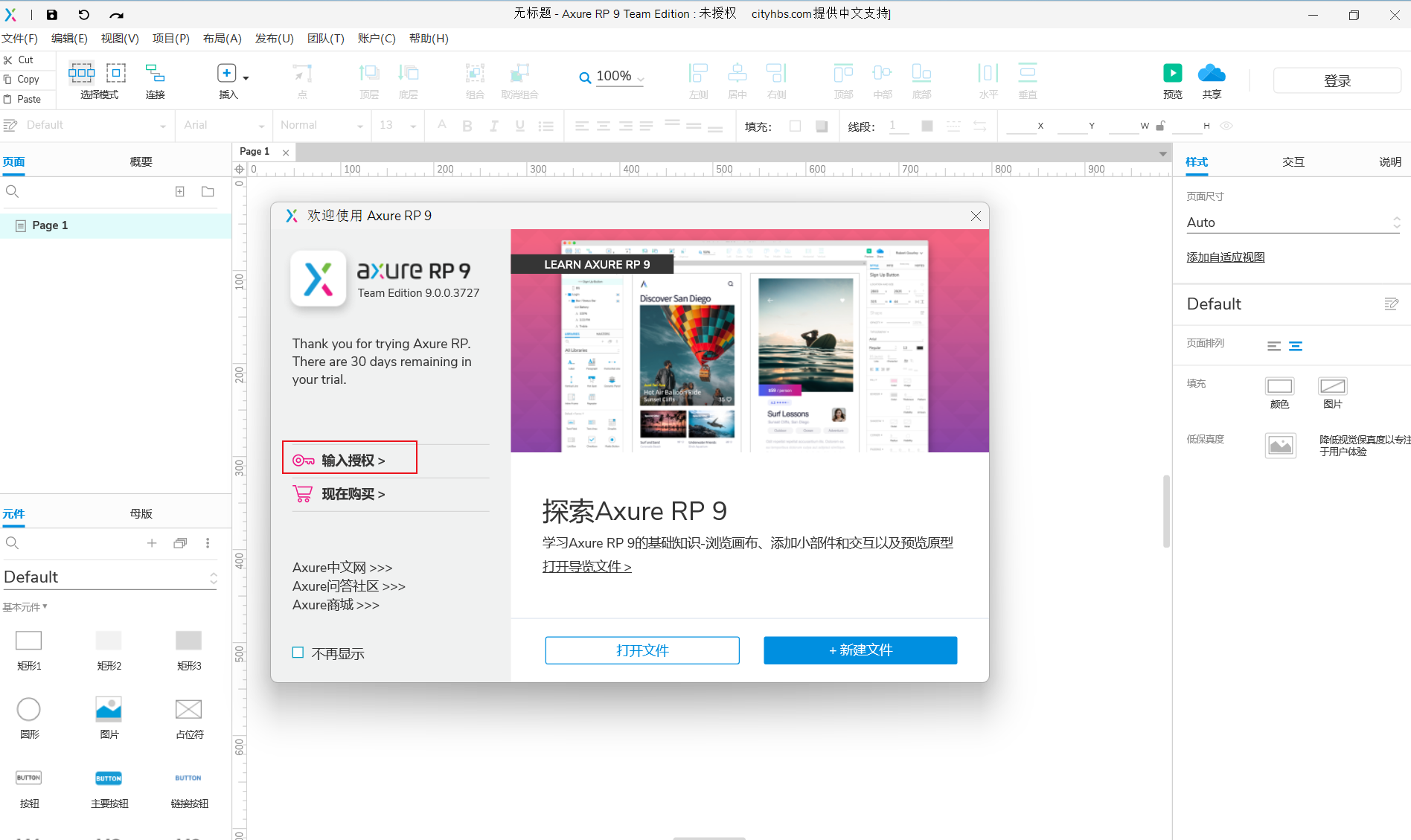
Task: Add a new folder in Pages panel
Action: 208,191
